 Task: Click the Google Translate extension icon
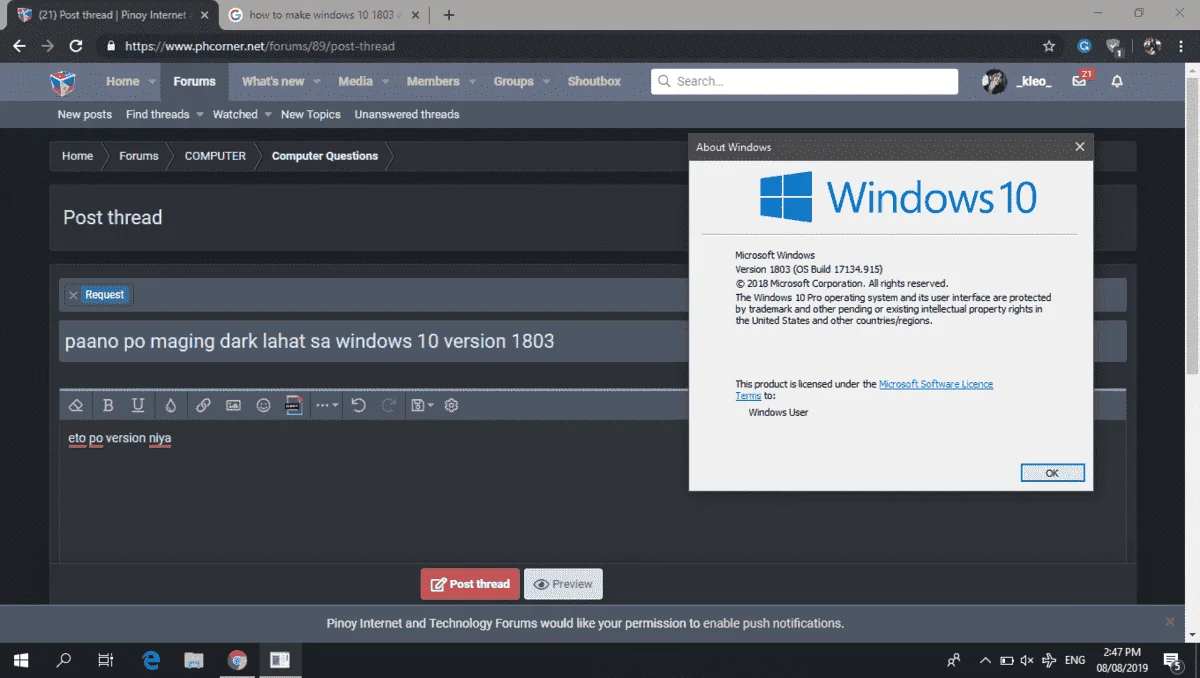point(1084,46)
